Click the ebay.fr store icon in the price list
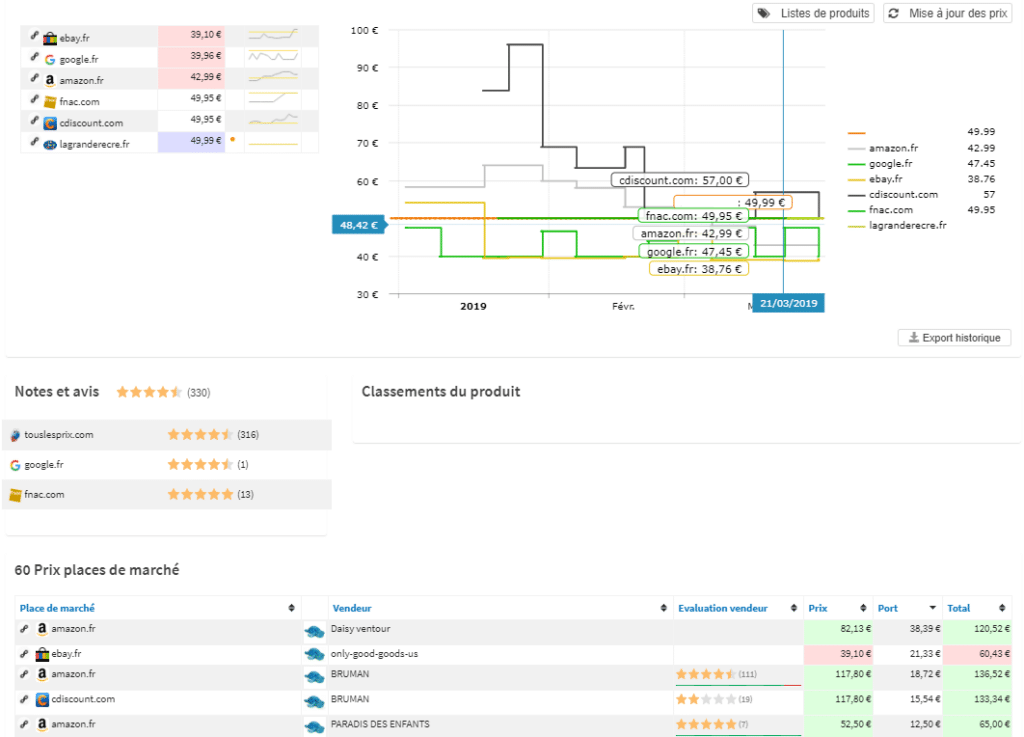1024x737 pixels. [48, 36]
